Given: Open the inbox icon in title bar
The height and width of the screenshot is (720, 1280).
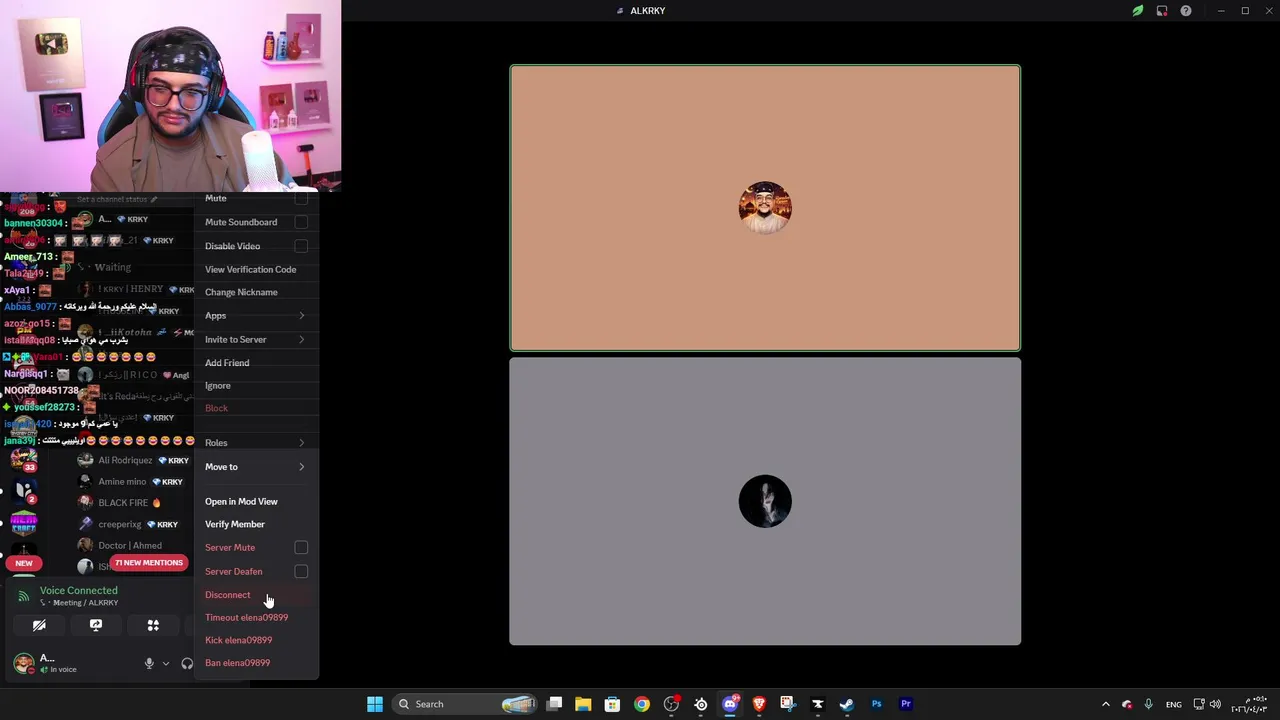Looking at the screenshot, I should pos(1162,11).
